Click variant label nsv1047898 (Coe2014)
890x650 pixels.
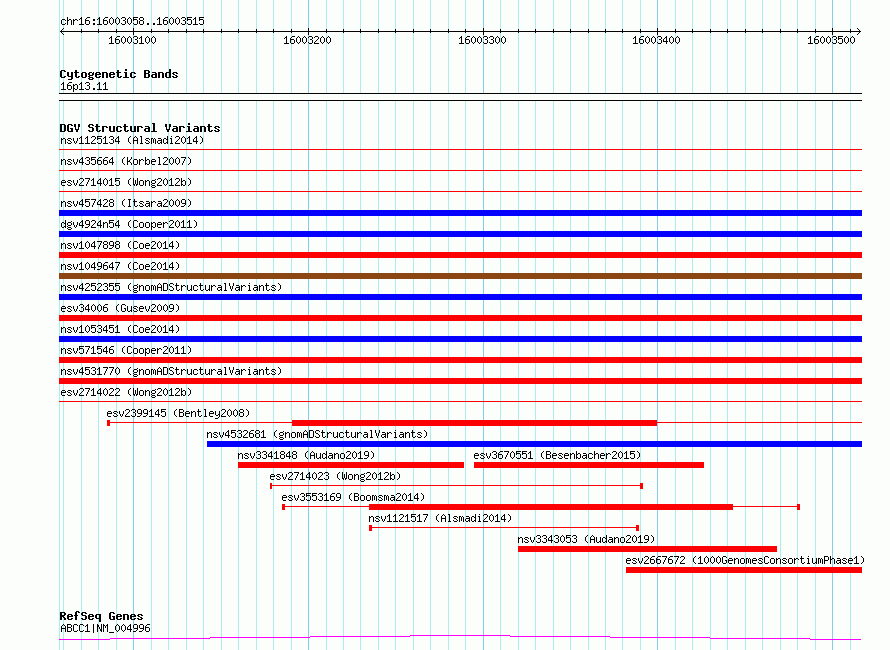click(120, 245)
